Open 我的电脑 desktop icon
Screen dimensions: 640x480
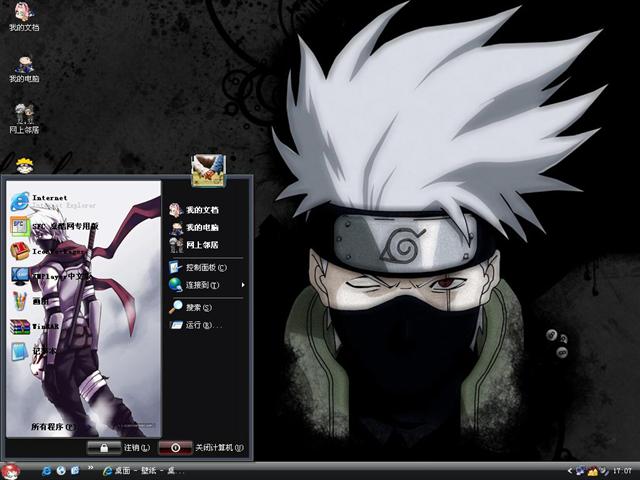(24, 69)
